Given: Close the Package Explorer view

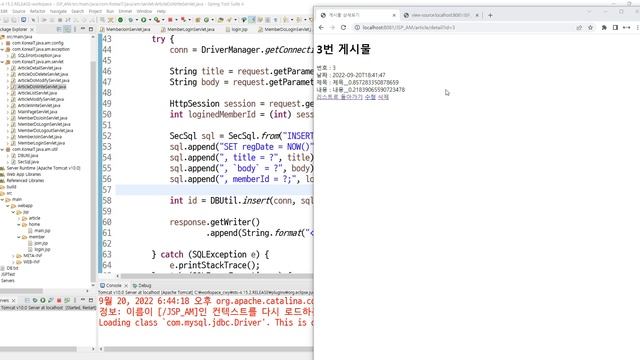Looking at the screenshot, I should tap(32, 29).
